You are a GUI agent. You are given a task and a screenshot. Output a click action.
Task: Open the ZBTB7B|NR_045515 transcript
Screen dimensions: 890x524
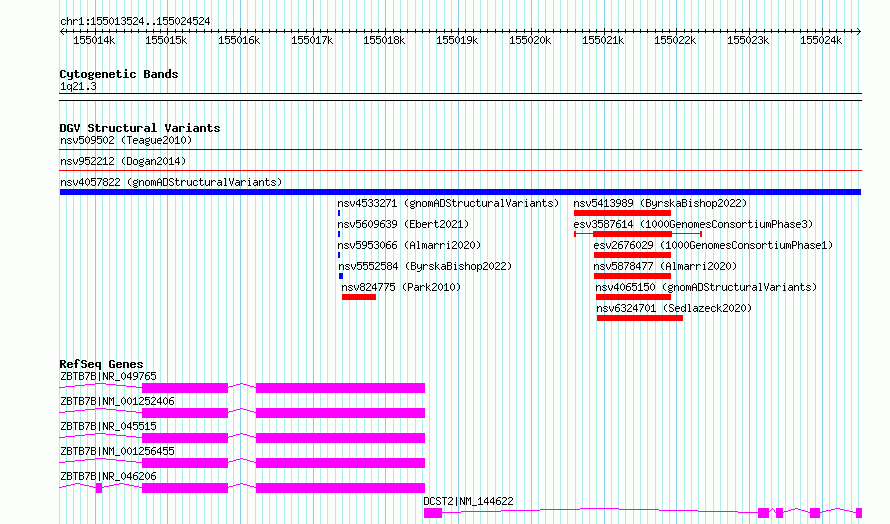point(108,426)
